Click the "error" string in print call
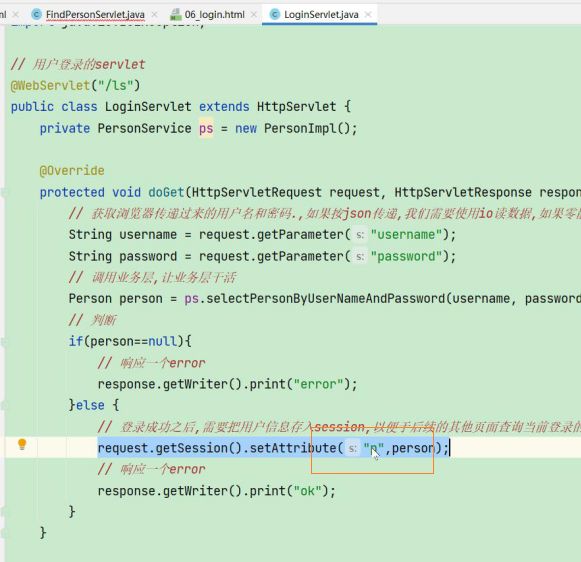The height and width of the screenshot is (562, 581). (x=318, y=384)
